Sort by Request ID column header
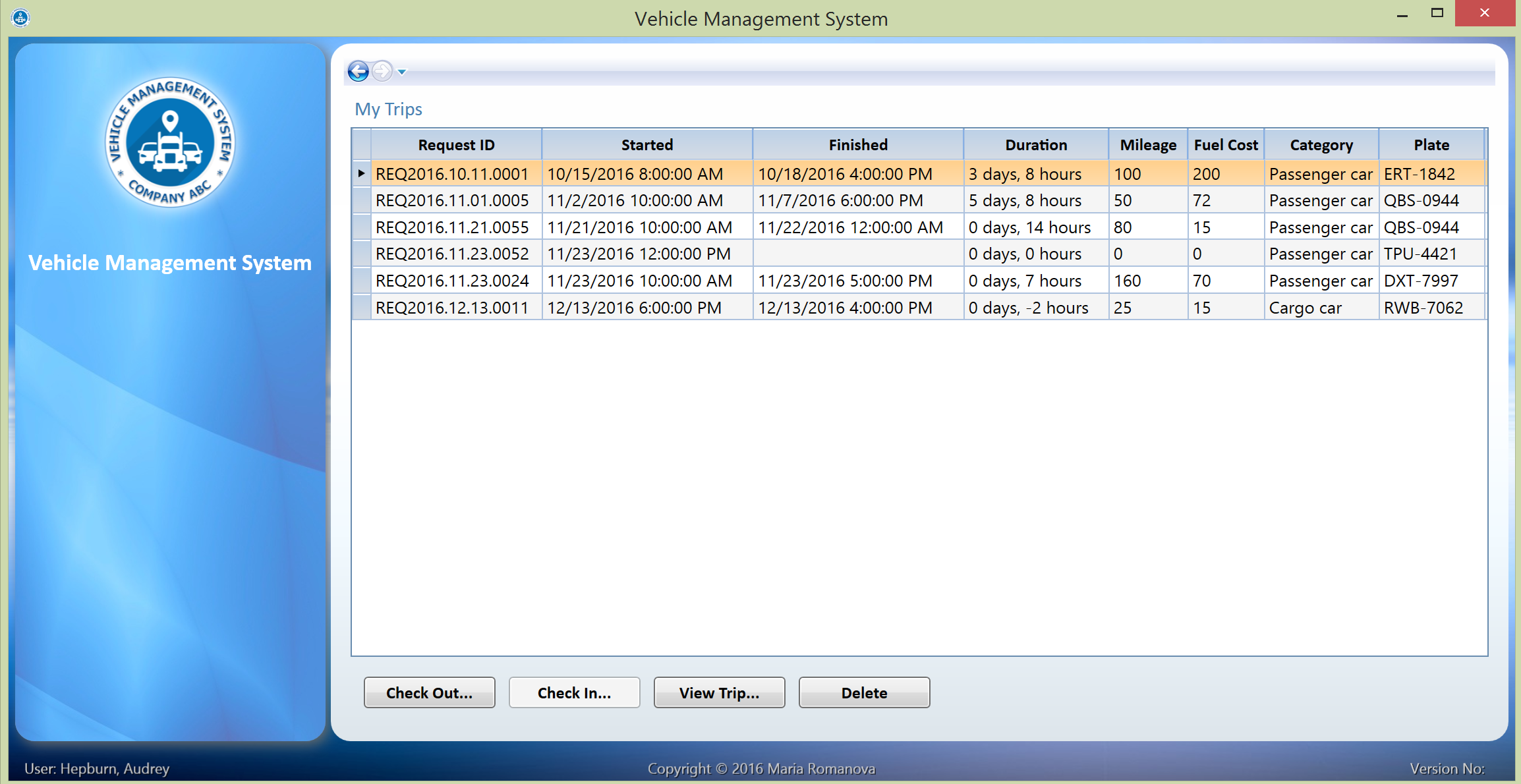 tap(456, 145)
